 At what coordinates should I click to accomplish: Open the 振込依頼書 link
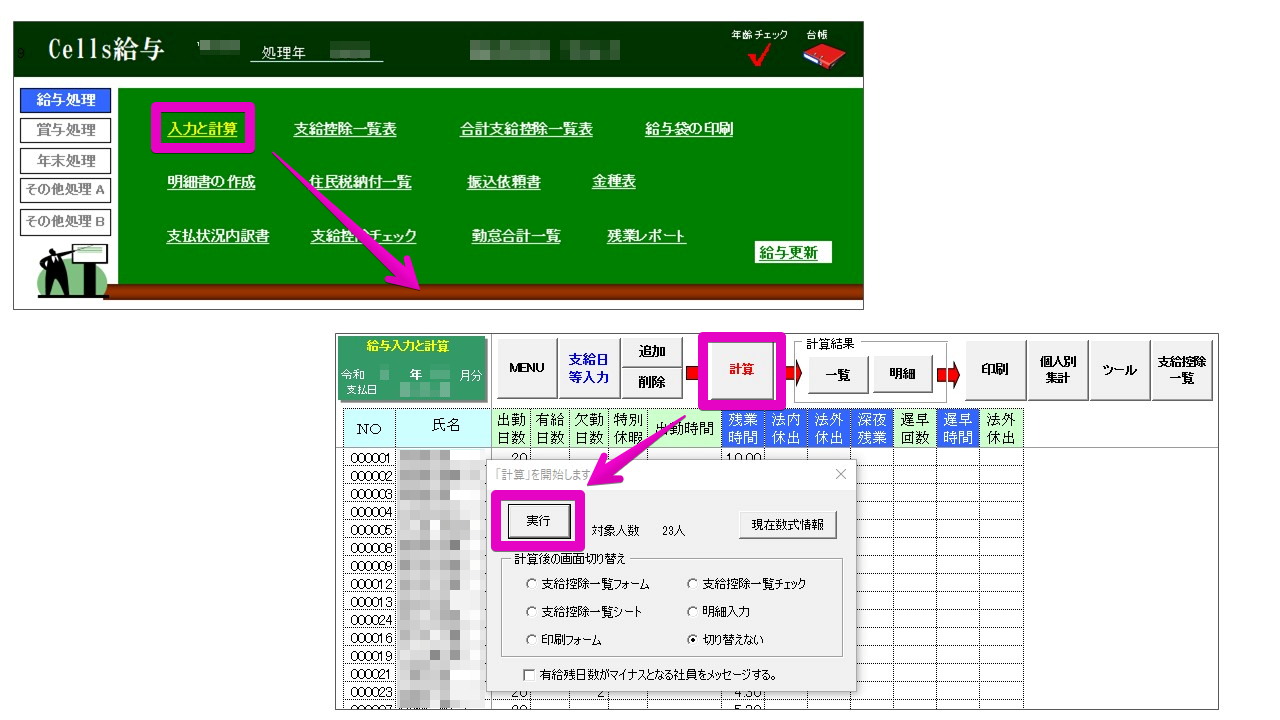click(504, 182)
